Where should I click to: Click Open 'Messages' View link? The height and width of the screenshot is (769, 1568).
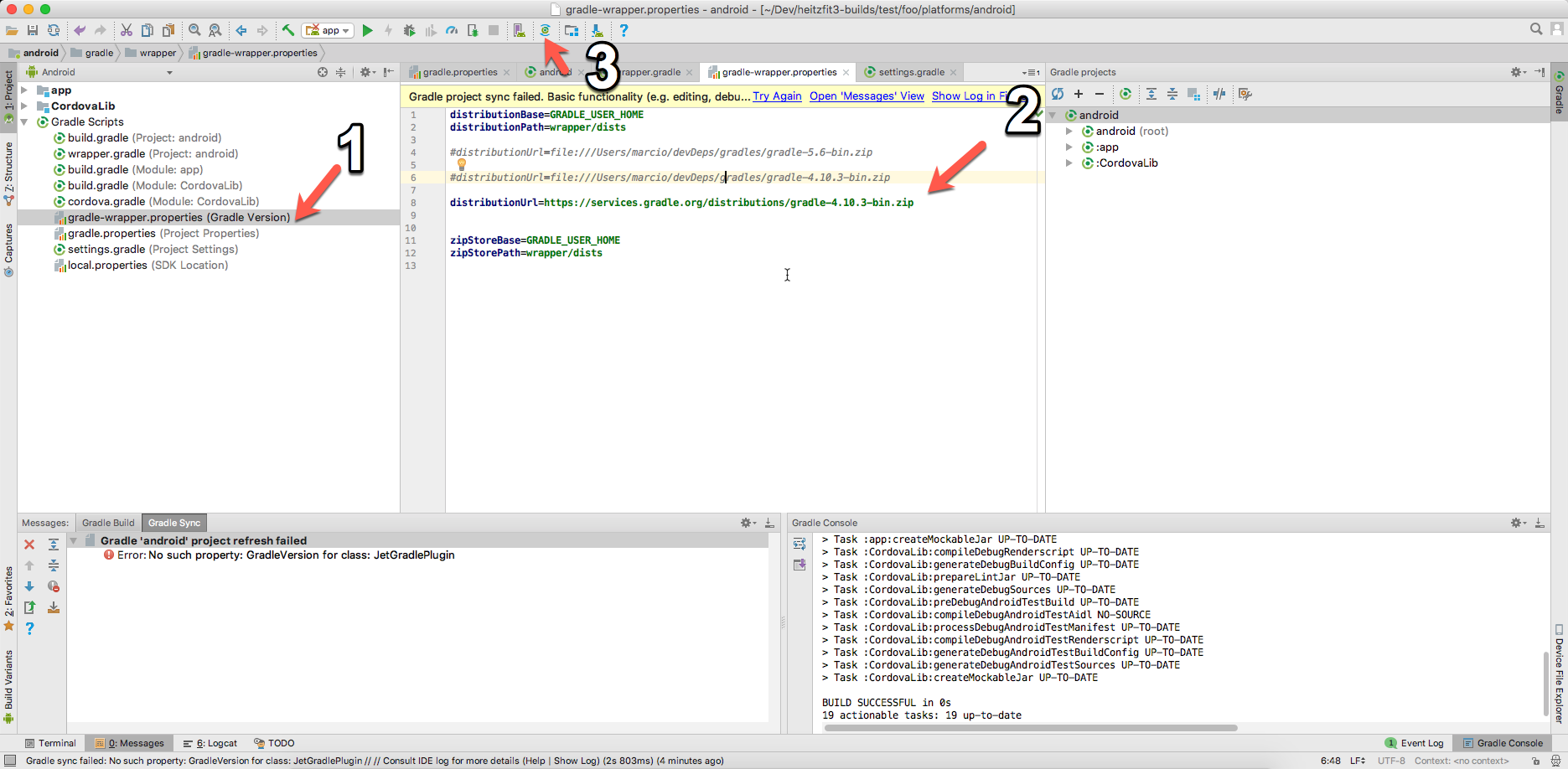click(x=867, y=96)
